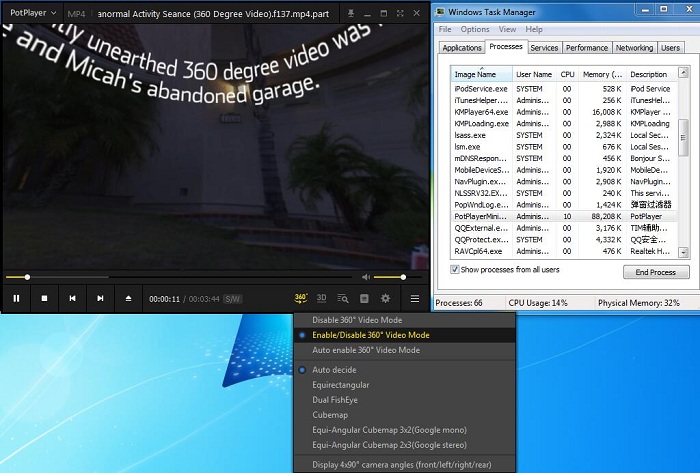Switch to the Performance tab
Viewport: 700px width, 473px height.
point(587,48)
